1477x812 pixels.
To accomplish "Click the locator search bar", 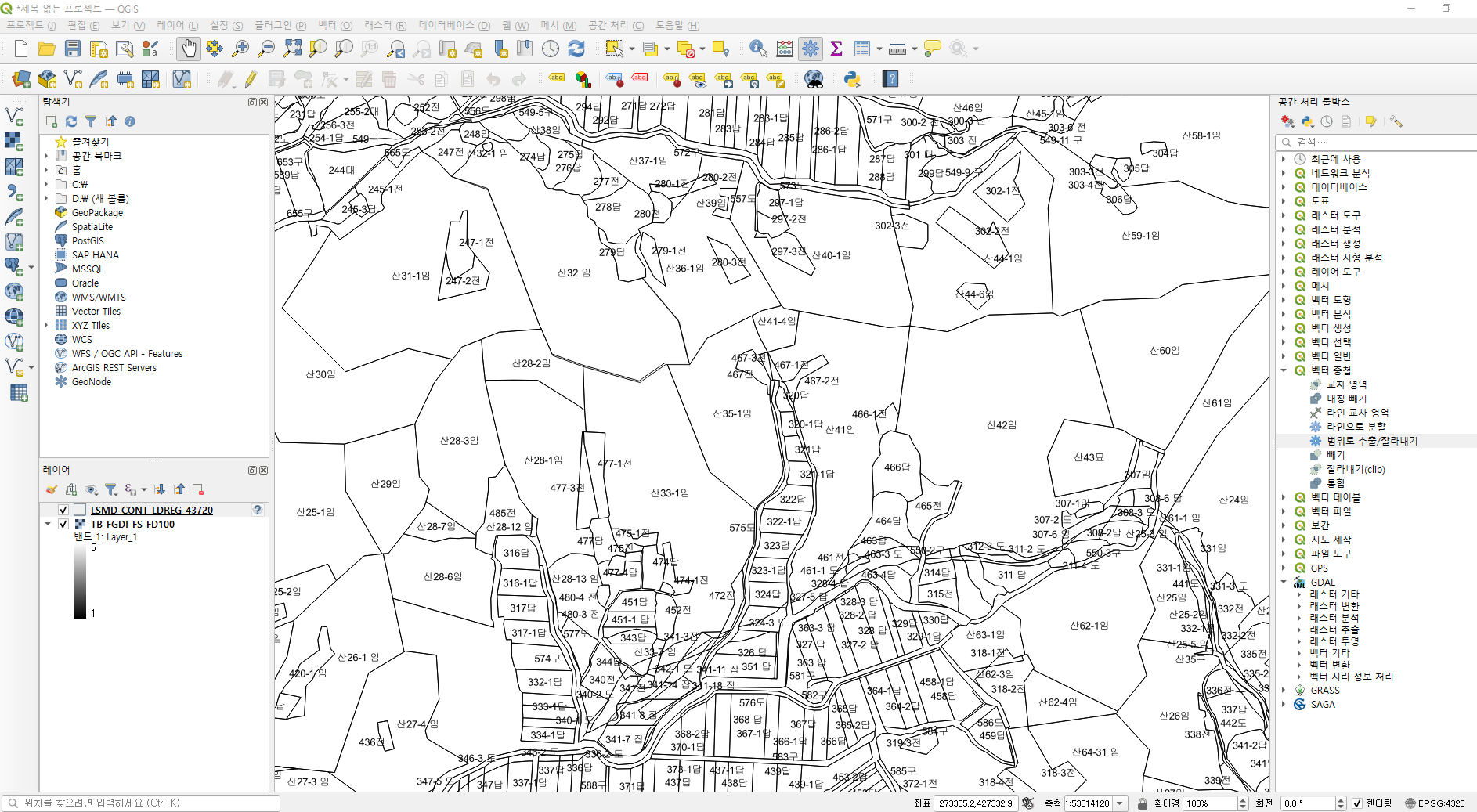I will click(x=142, y=803).
